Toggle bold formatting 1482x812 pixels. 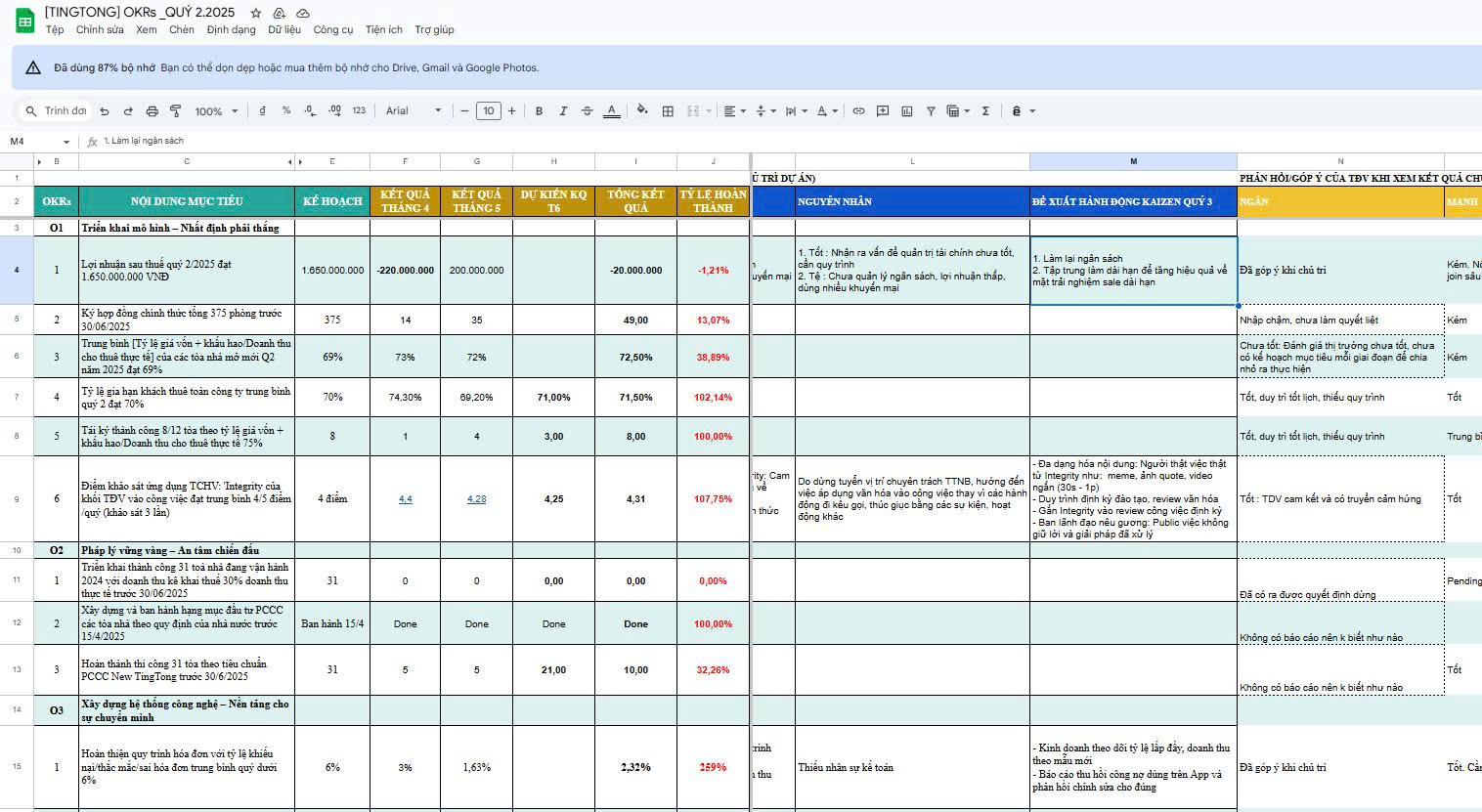point(539,111)
